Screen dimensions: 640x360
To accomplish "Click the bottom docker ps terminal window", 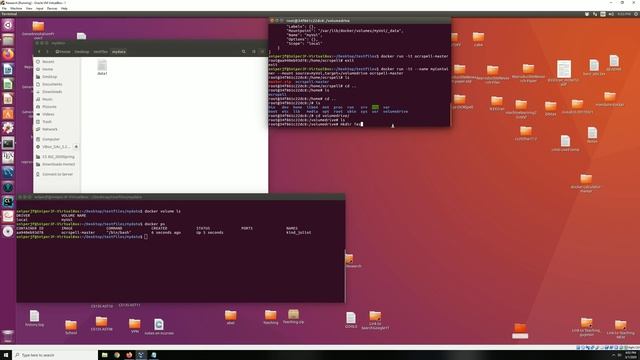I will point(180,249).
